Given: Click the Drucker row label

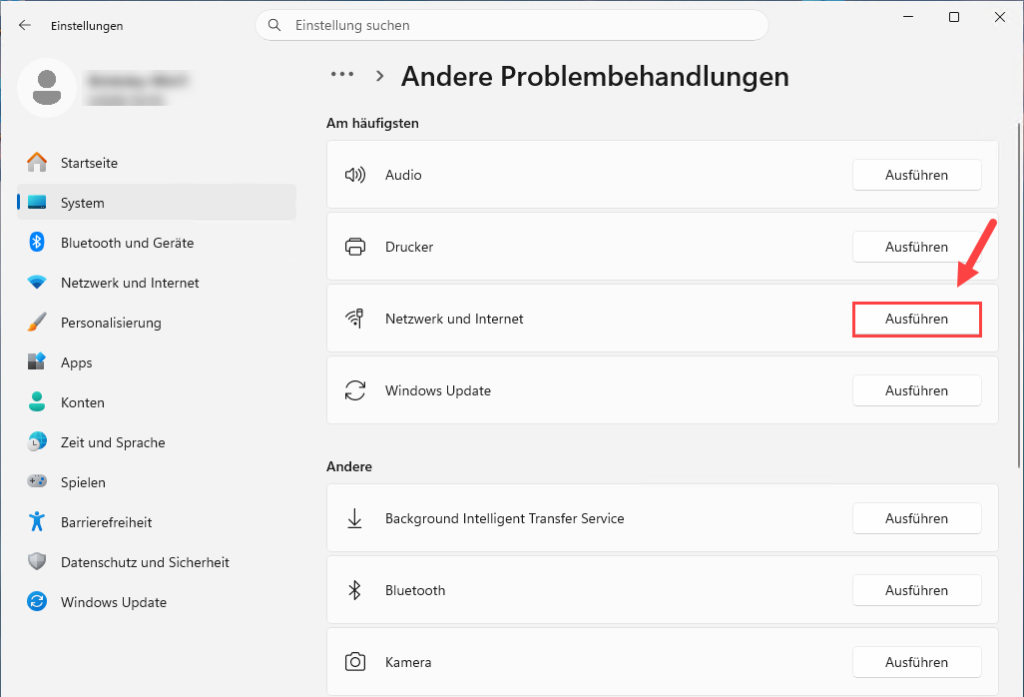Looking at the screenshot, I should [409, 246].
